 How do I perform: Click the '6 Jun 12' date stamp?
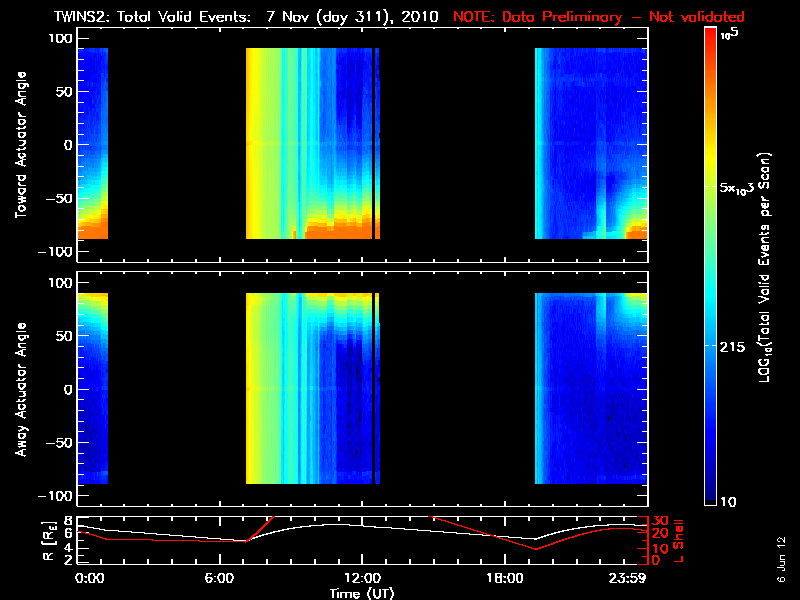pos(781,559)
